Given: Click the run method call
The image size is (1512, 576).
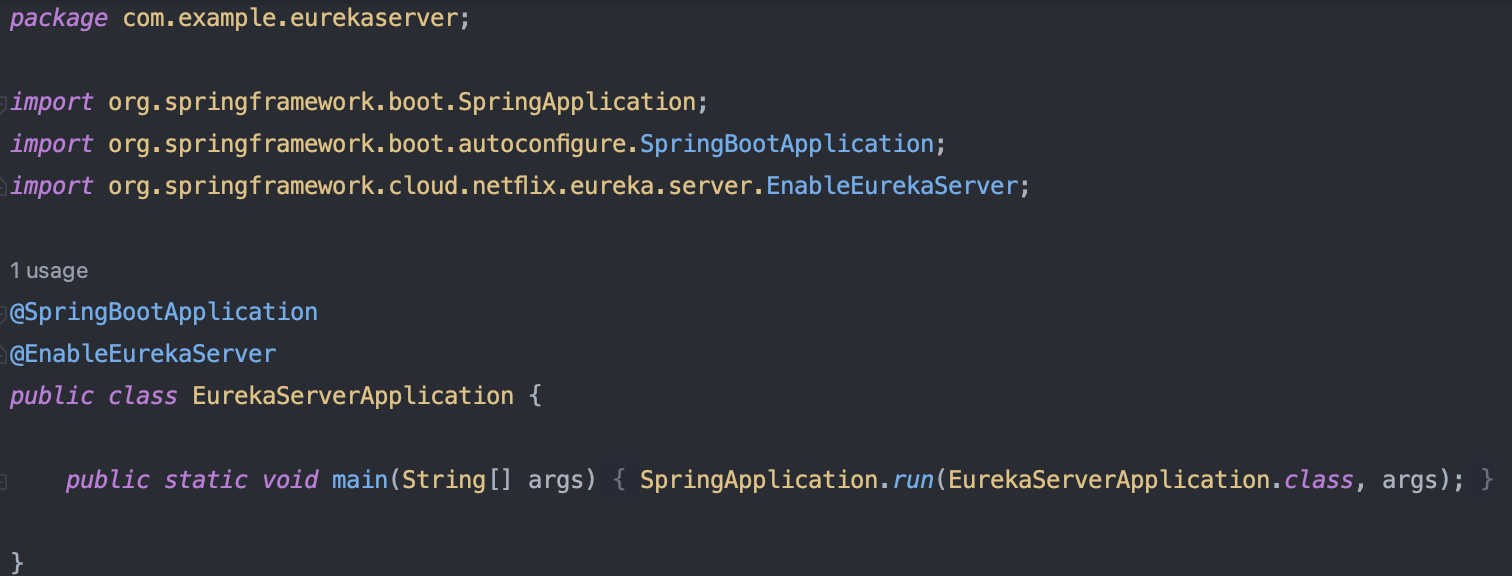Looking at the screenshot, I should [x=912, y=480].
